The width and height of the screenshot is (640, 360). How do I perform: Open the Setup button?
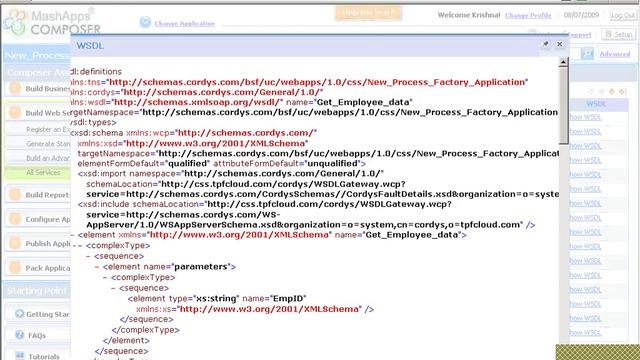619,35
